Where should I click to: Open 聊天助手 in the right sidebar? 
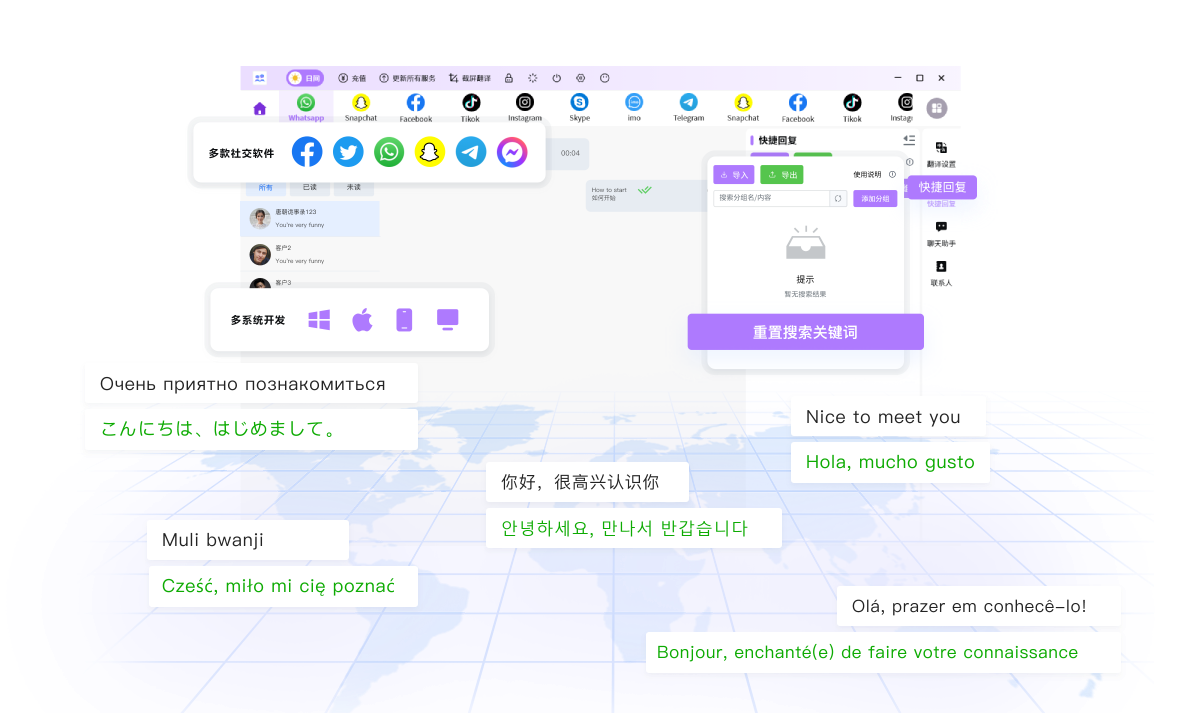click(x=941, y=234)
